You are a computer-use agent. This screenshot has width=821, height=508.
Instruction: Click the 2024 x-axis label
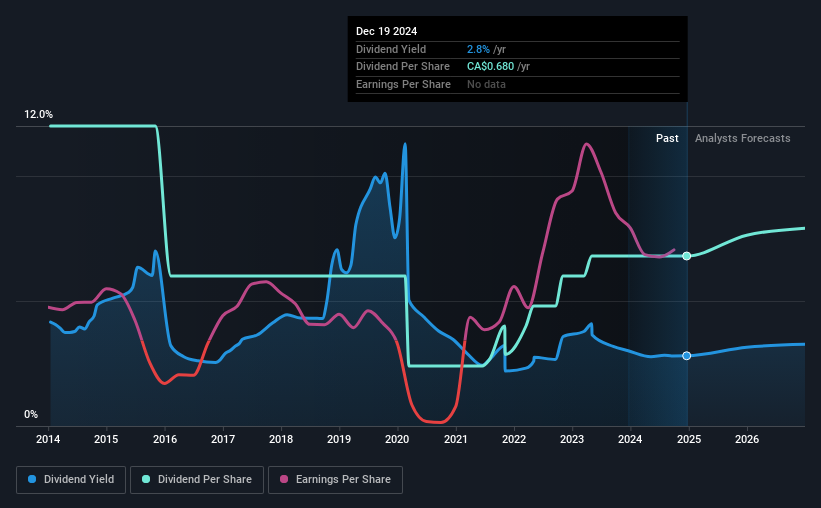click(630, 439)
